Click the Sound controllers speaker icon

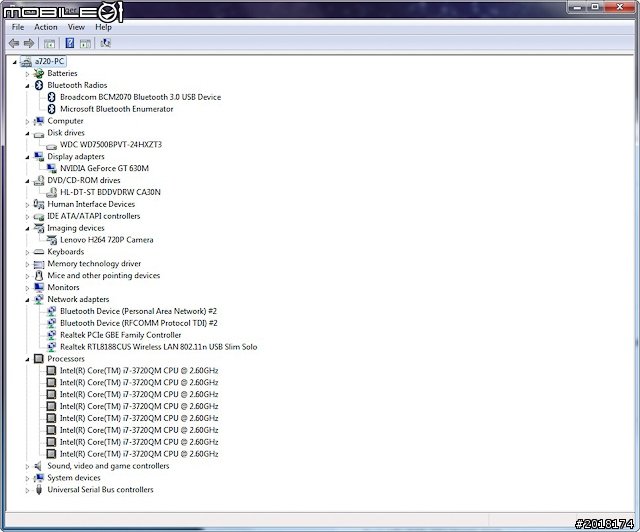click(39, 466)
